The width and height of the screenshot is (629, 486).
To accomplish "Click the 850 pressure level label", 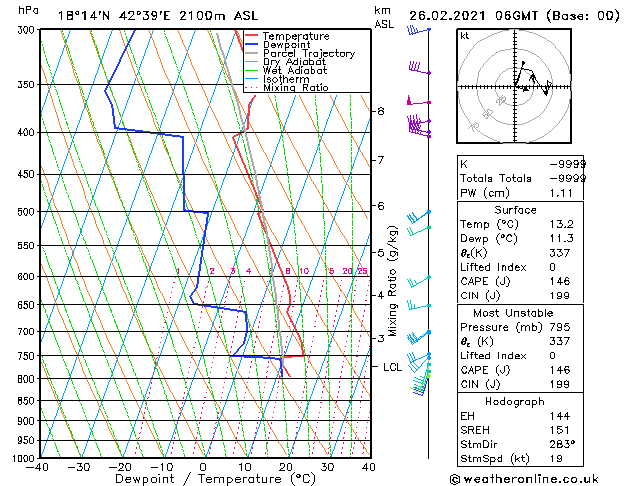I will pyautogui.click(x=28, y=400).
